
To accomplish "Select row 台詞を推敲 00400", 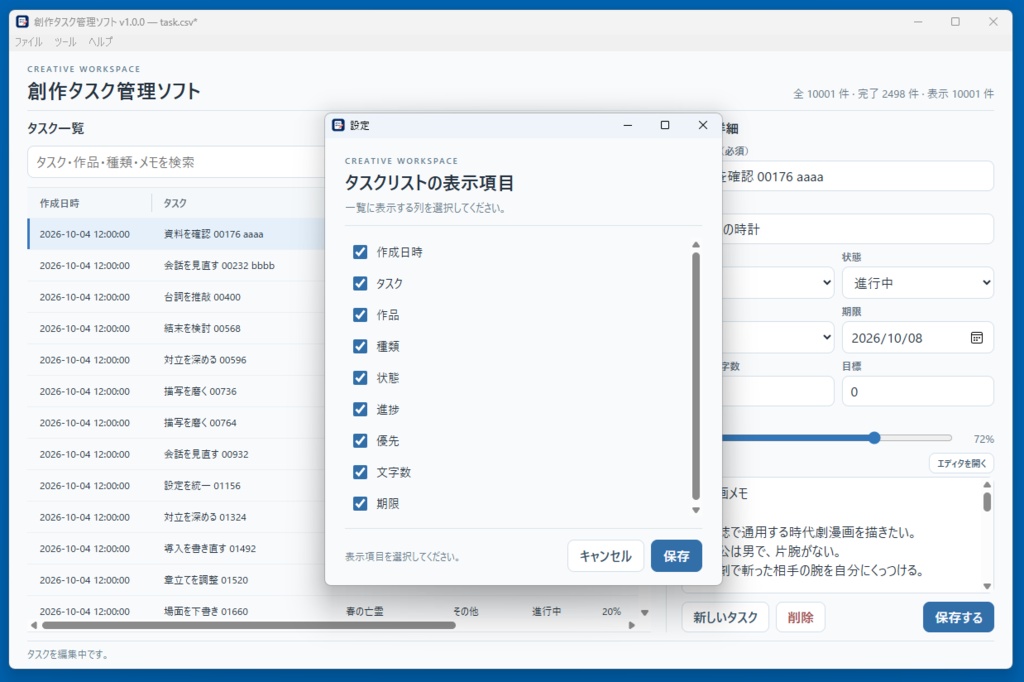I will 176,297.
